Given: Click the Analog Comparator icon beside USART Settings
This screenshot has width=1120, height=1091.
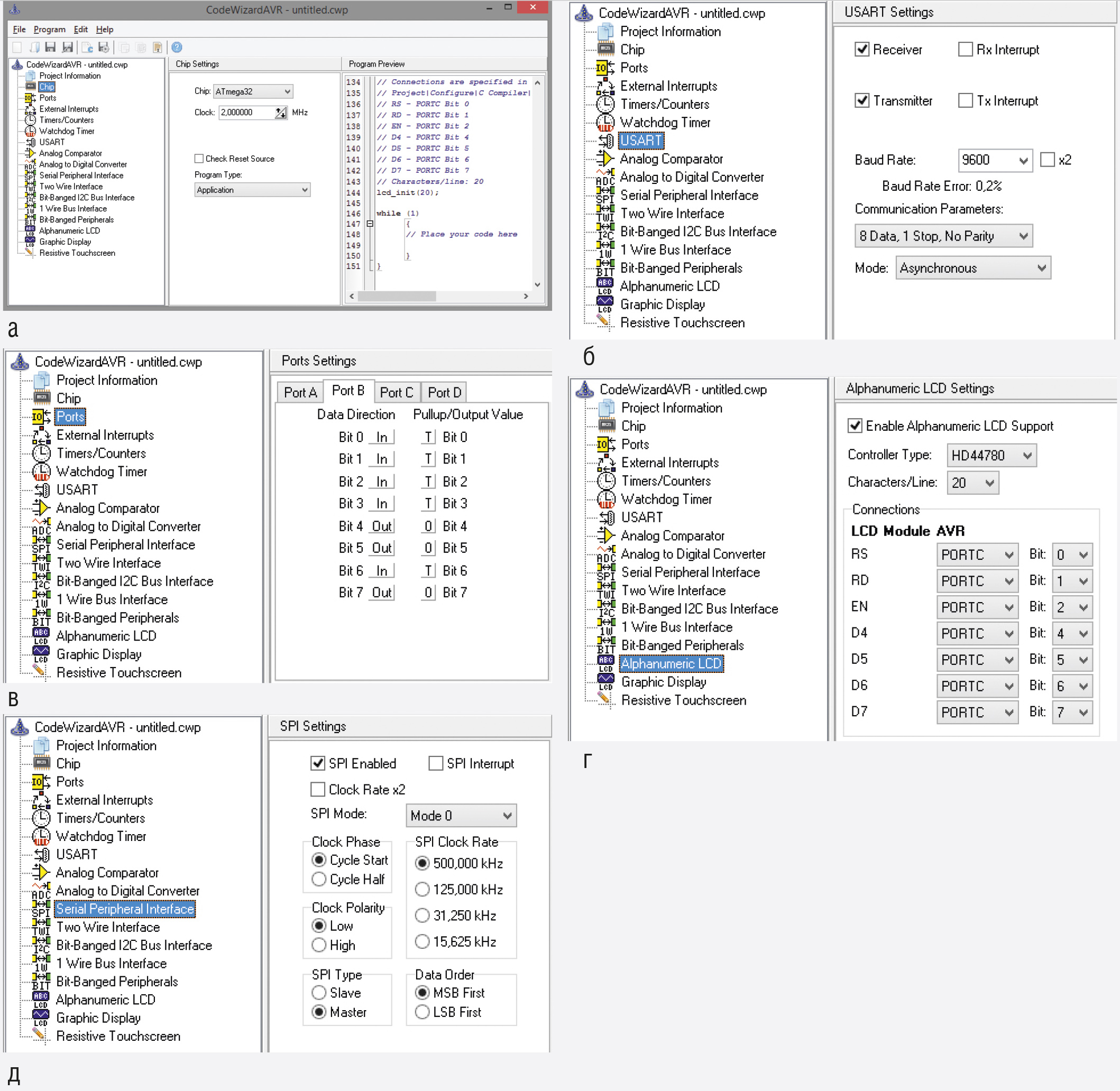Looking at the screenshot, I should (x=605, y=159).
